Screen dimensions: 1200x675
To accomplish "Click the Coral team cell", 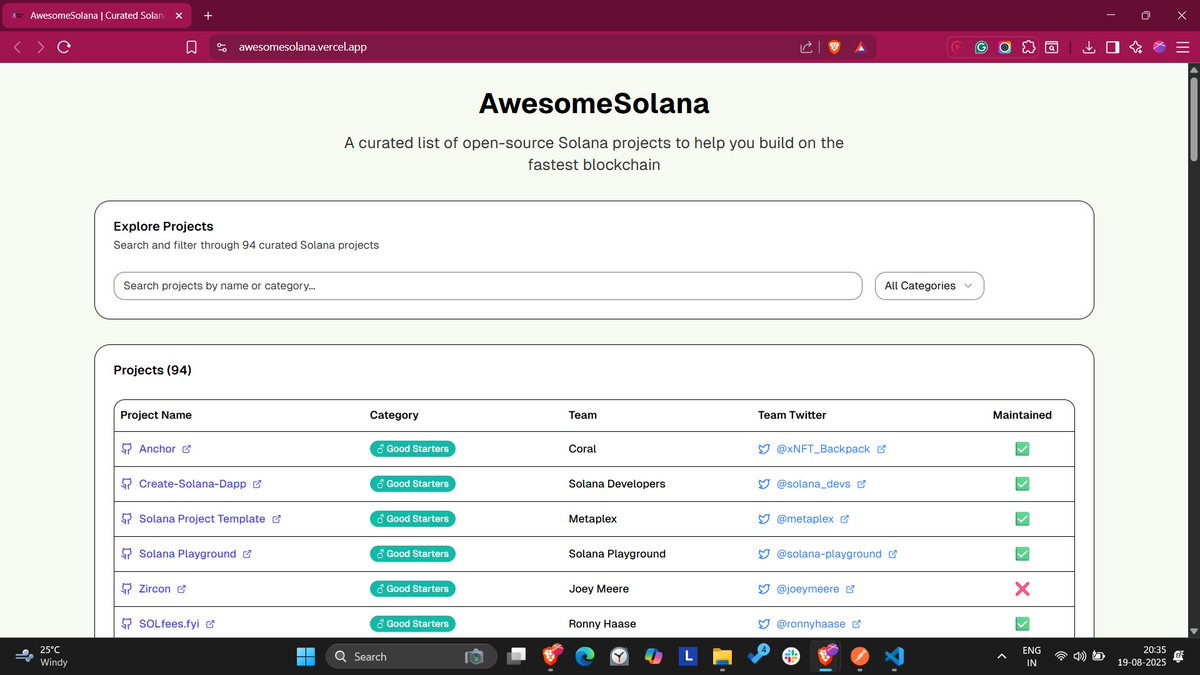I will (x=582, y=449).
